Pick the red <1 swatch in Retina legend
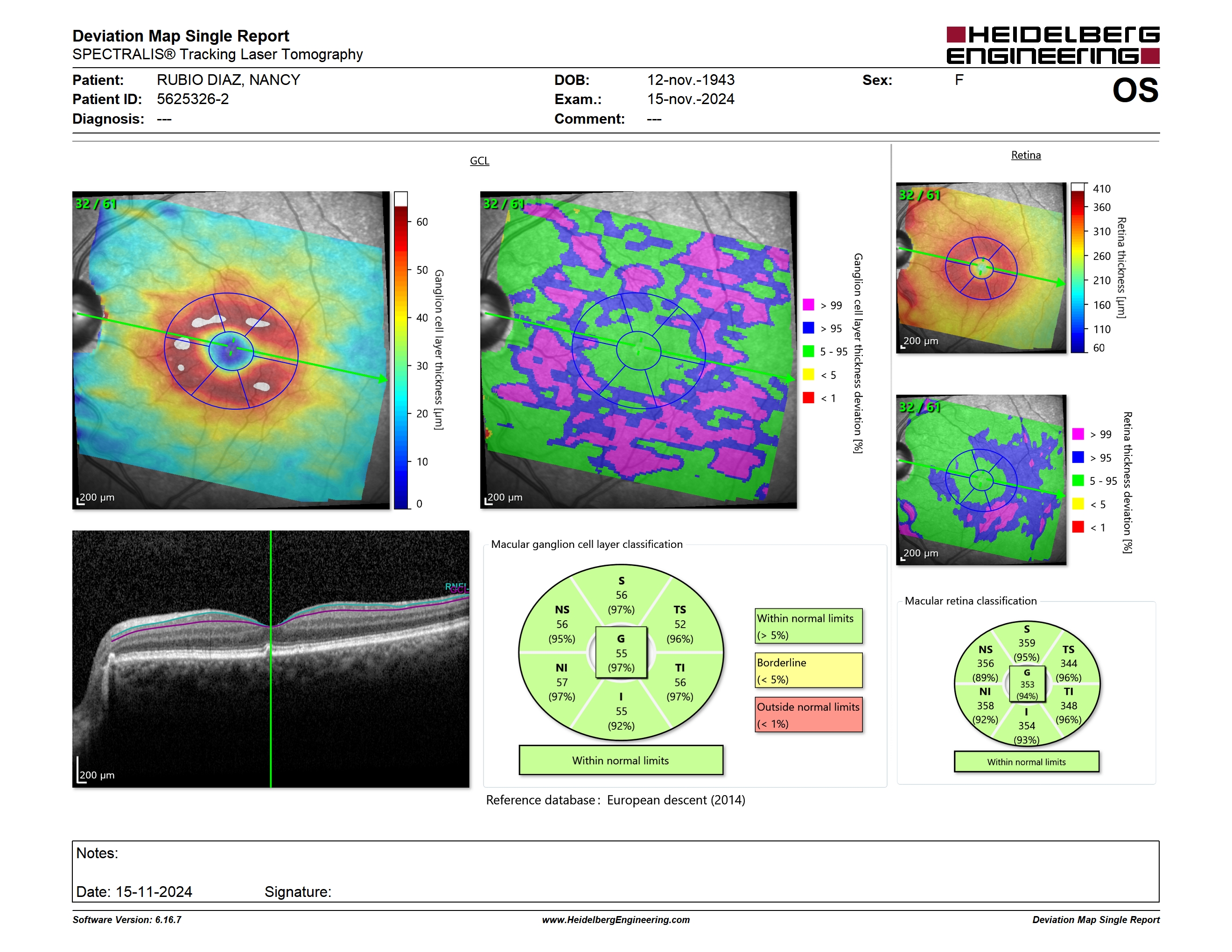 [x=1078, y=527]
